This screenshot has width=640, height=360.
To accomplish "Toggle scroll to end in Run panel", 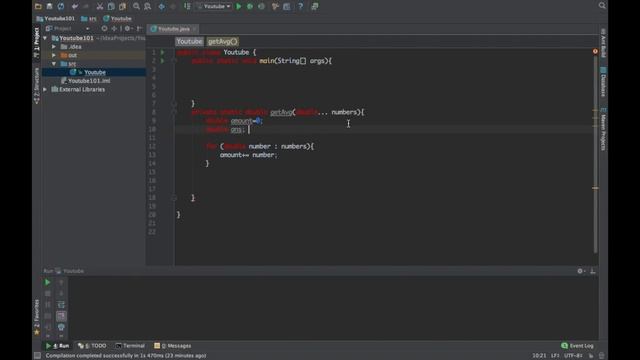I will coord(61,316).
